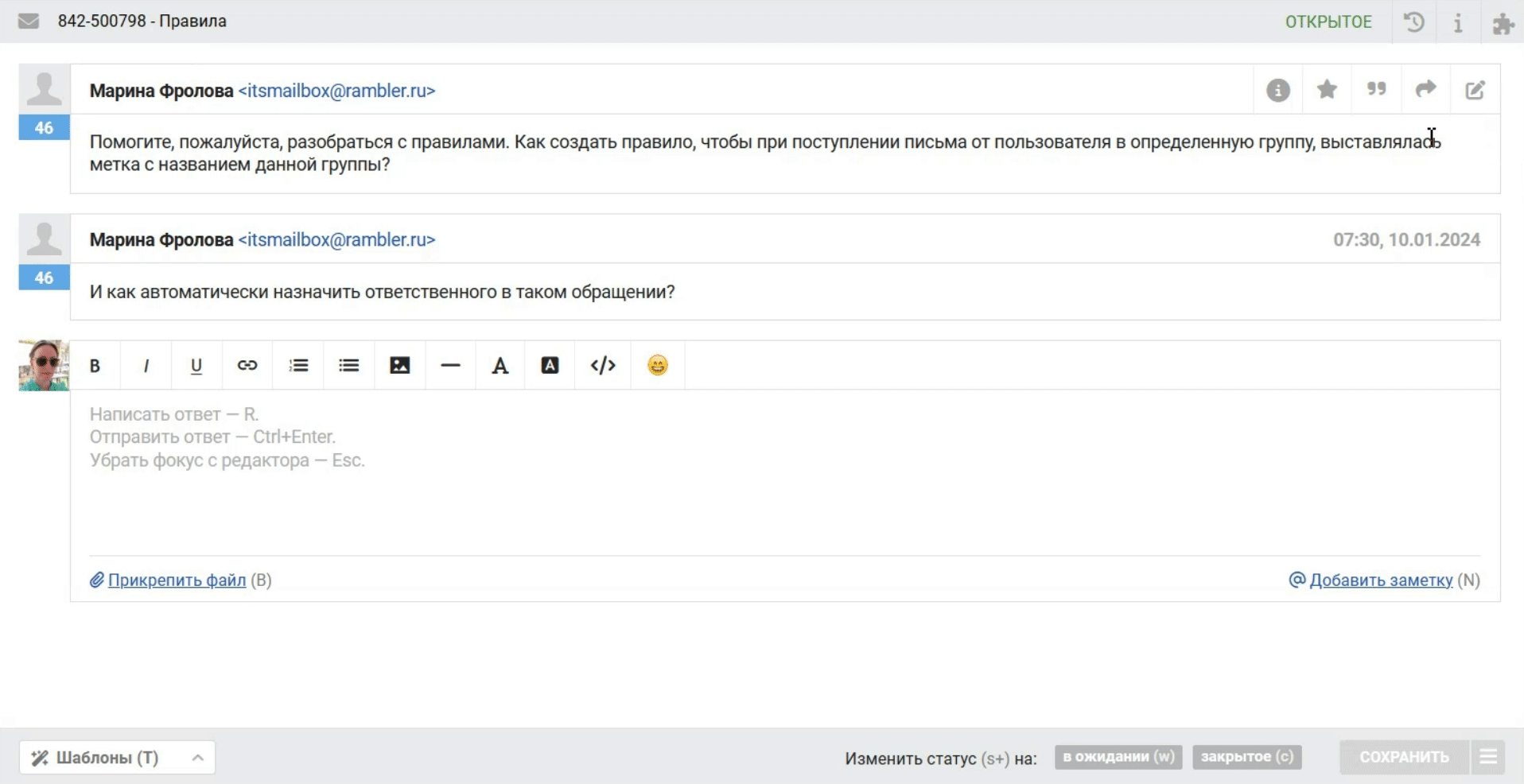Open the Шаблоны (Т) templates dropdown

118,758
